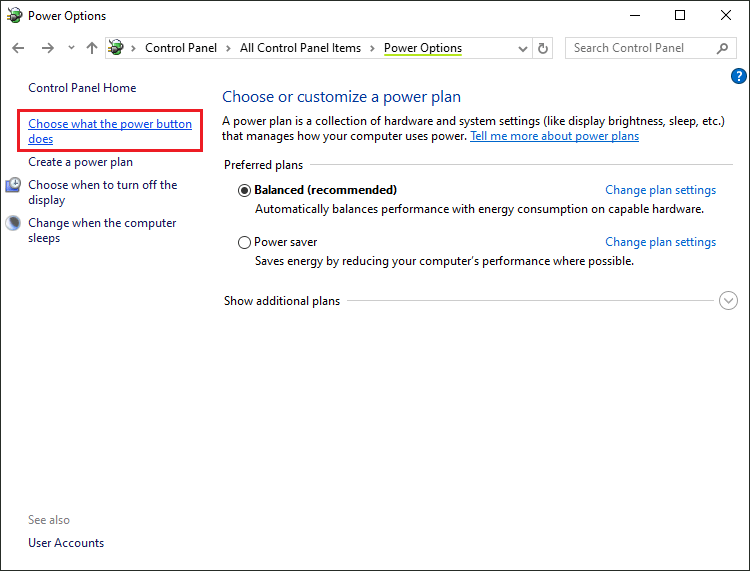Go up one level with the Up arrow
The height and width of the screenshot is (571, 750).
91,48
